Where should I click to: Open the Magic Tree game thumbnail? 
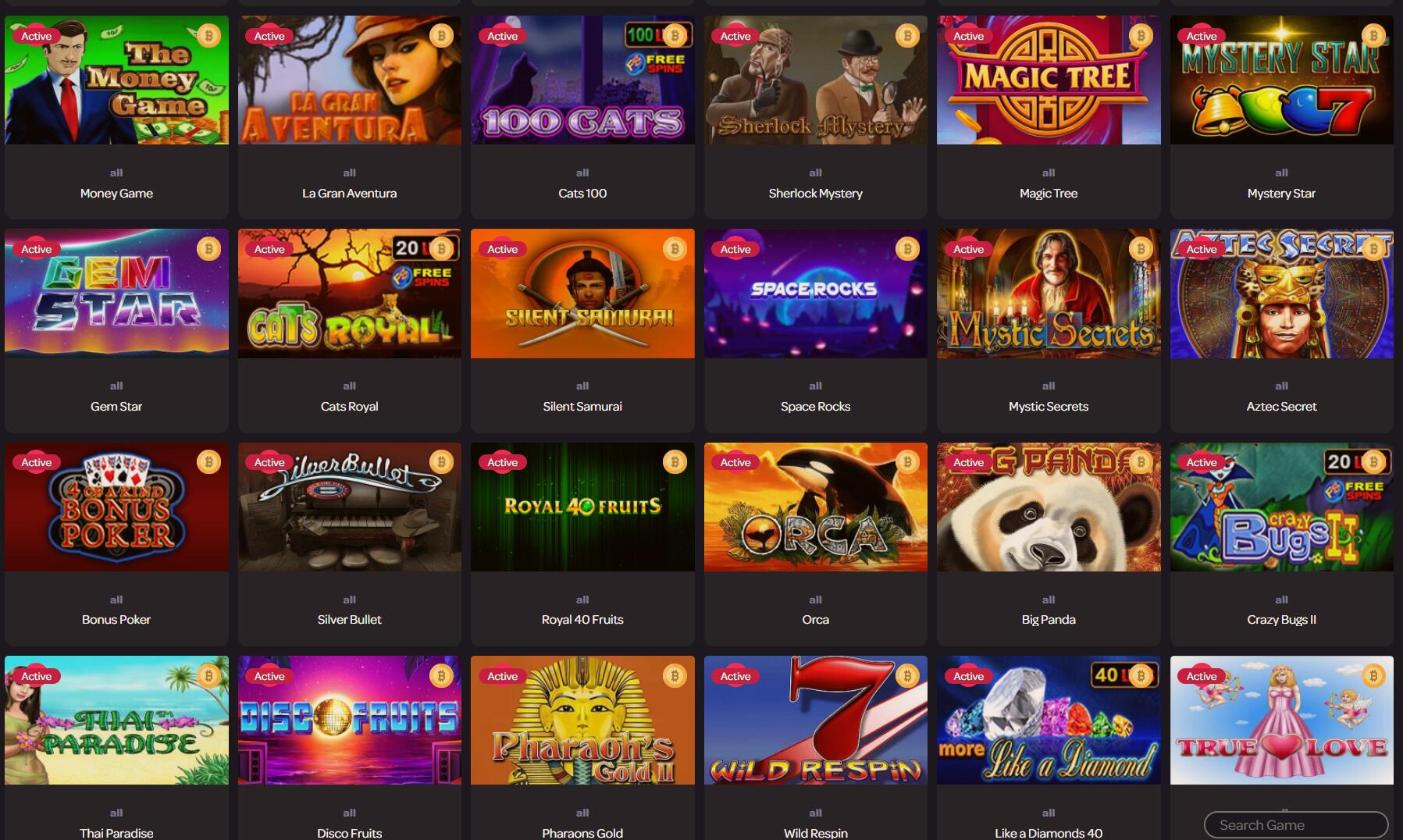[1049, 80]
